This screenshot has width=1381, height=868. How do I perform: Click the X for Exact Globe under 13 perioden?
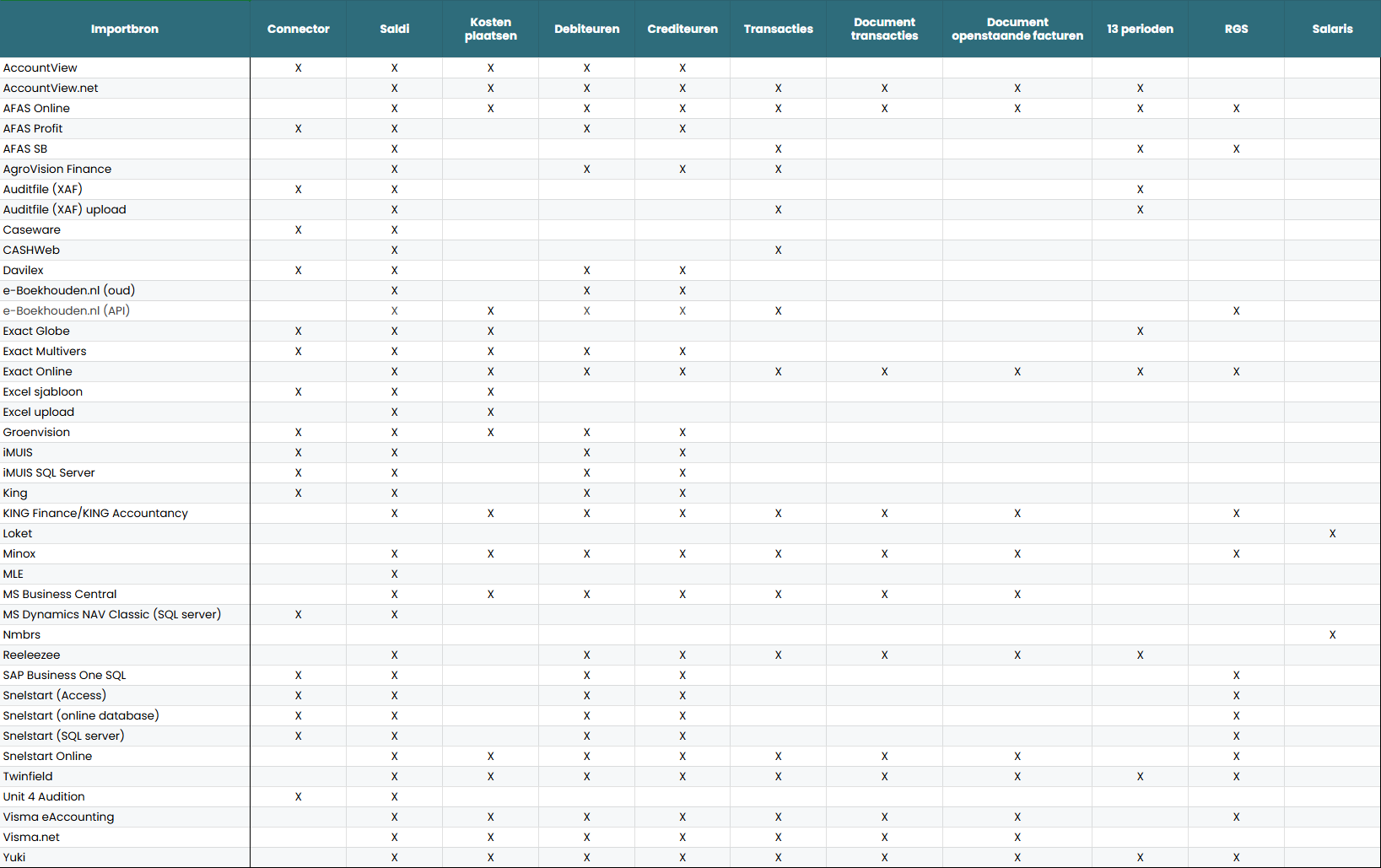1140,332
